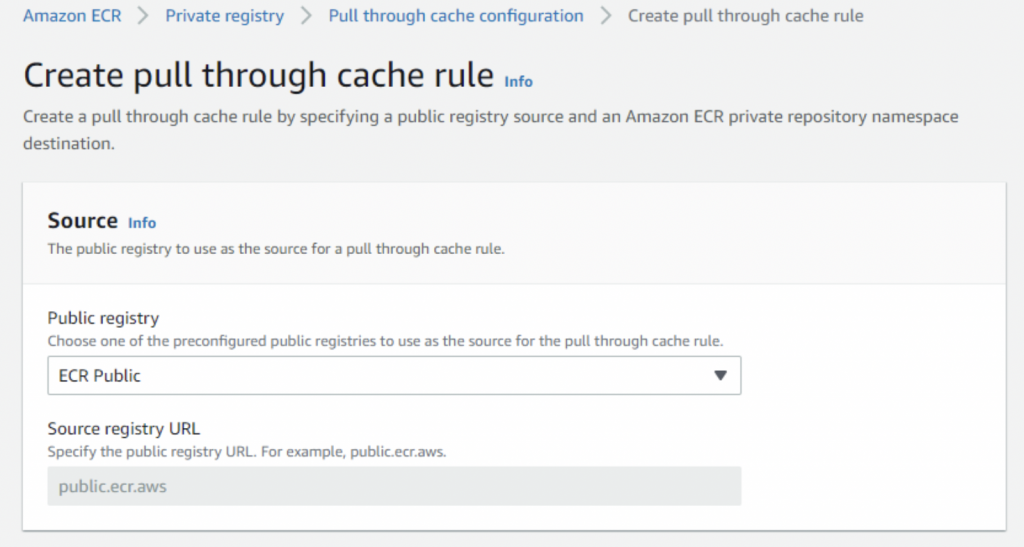
Task: Click Info link next to Source heading
Action: tap(142, 223)
